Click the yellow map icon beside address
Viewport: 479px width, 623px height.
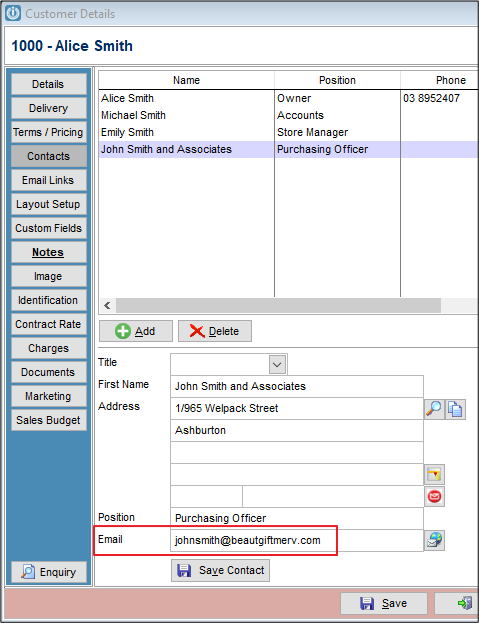point(435,474)
